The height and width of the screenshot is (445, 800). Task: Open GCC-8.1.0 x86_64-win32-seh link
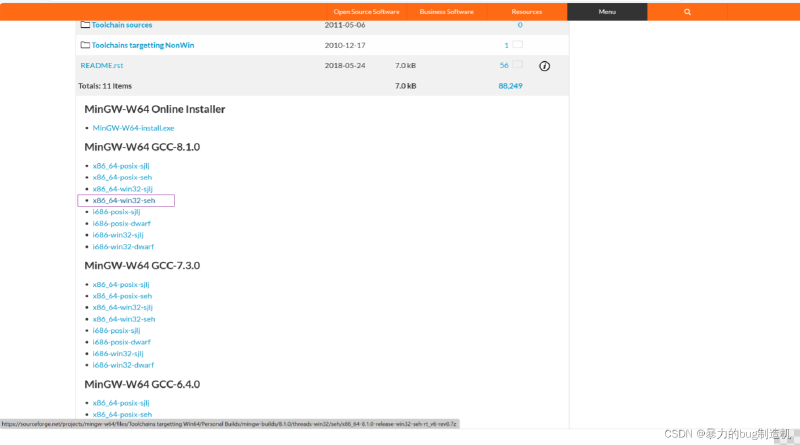123,201
